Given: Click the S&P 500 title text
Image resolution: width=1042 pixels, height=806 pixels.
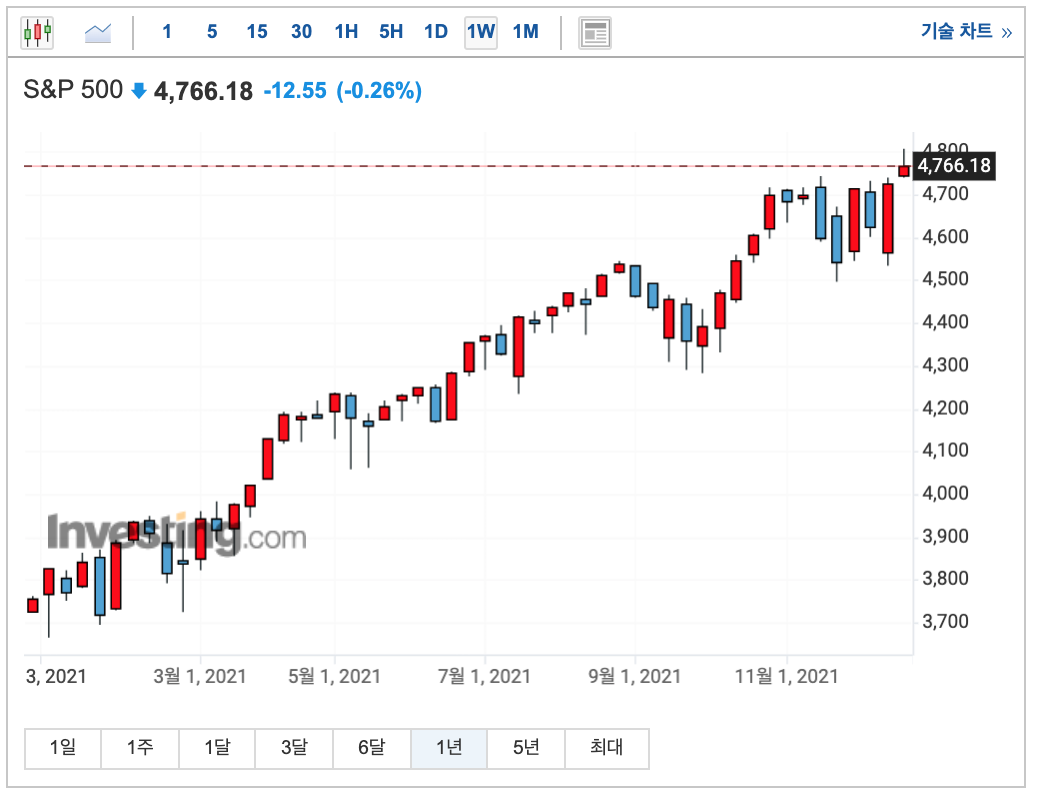Looking at the screenshot, I should (73, 90).
